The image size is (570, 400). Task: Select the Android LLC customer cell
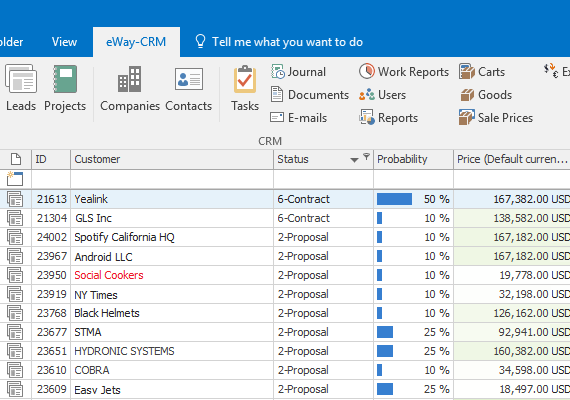coord(172,256)
